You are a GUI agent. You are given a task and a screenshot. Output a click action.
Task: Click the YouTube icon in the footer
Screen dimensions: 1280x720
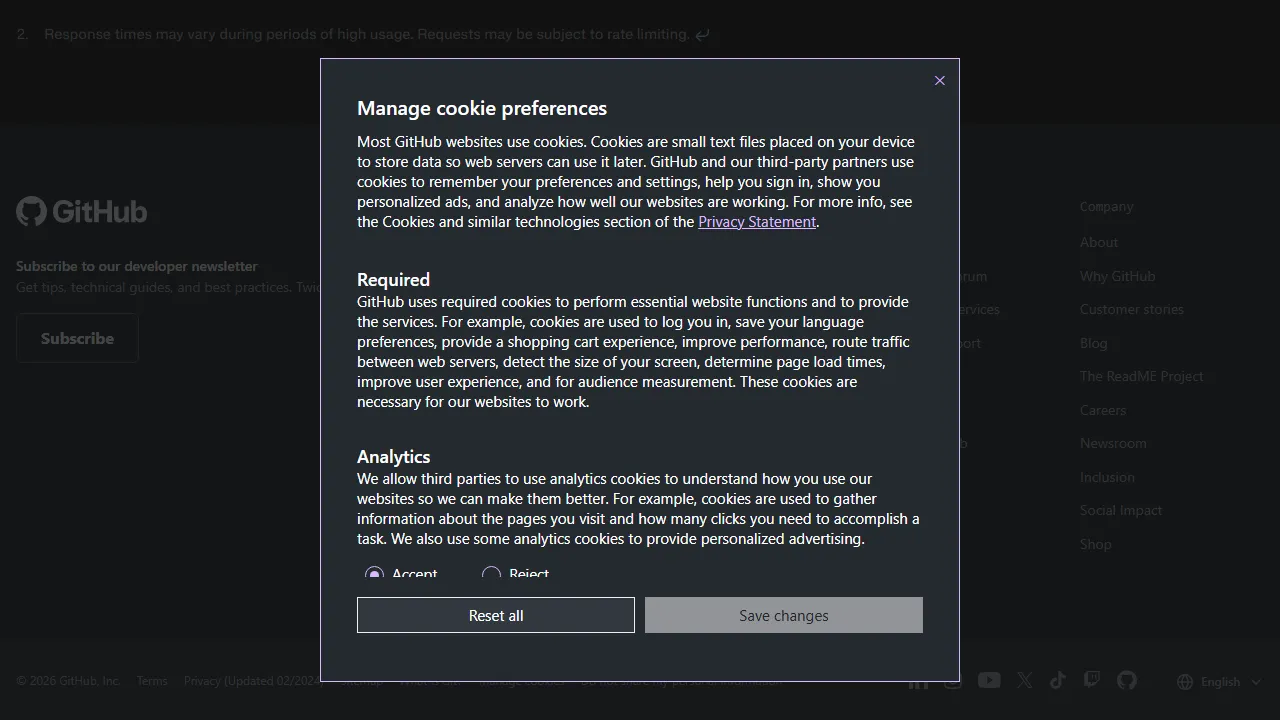989,680
